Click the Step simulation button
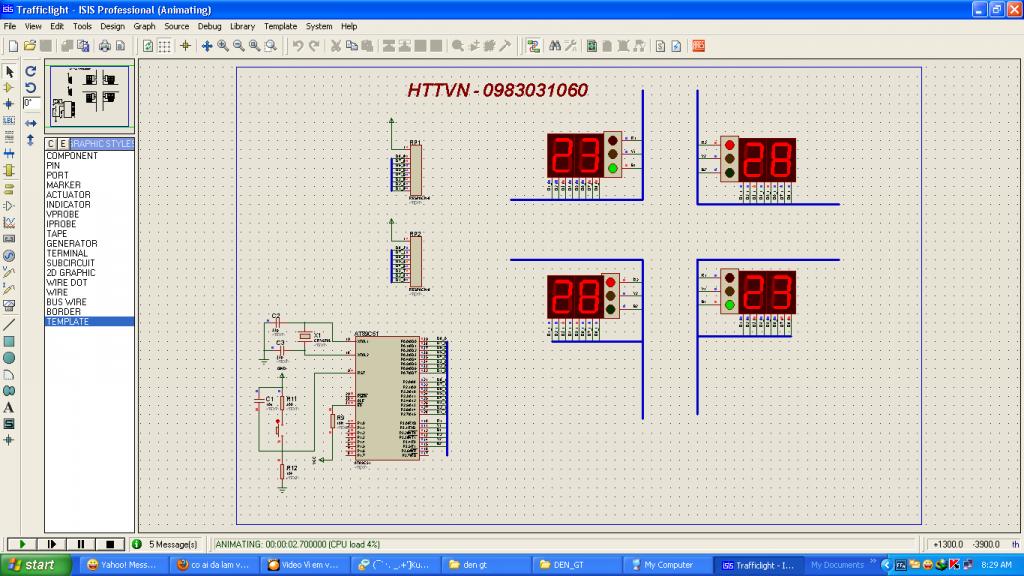This screenshot has width=1024, height=576. (x=52, y=544)
